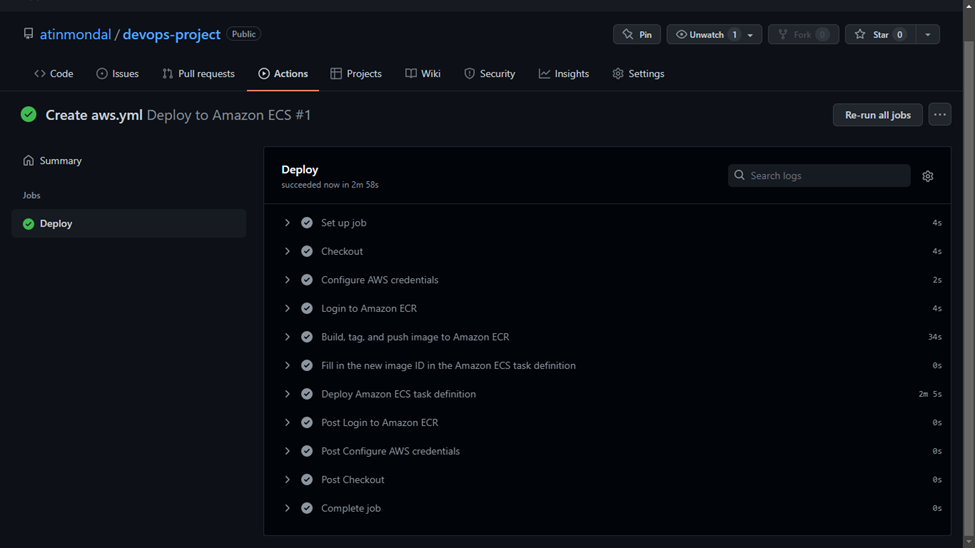The image size is (975, 548).
Task: Expand the Checkout step log
Action: 287,251
